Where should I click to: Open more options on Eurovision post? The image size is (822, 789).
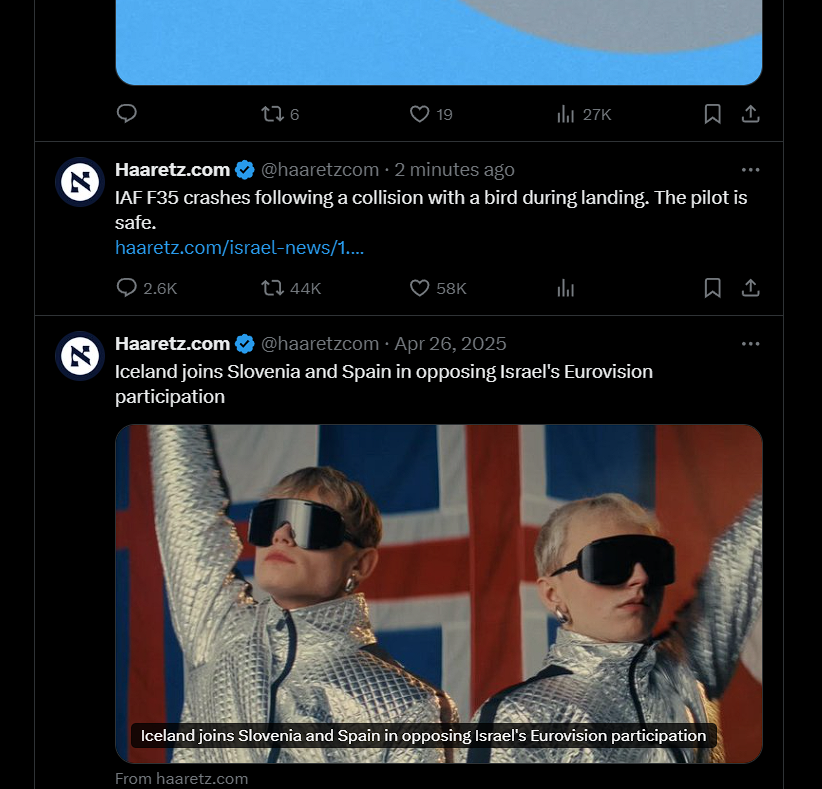click(750, 344)
